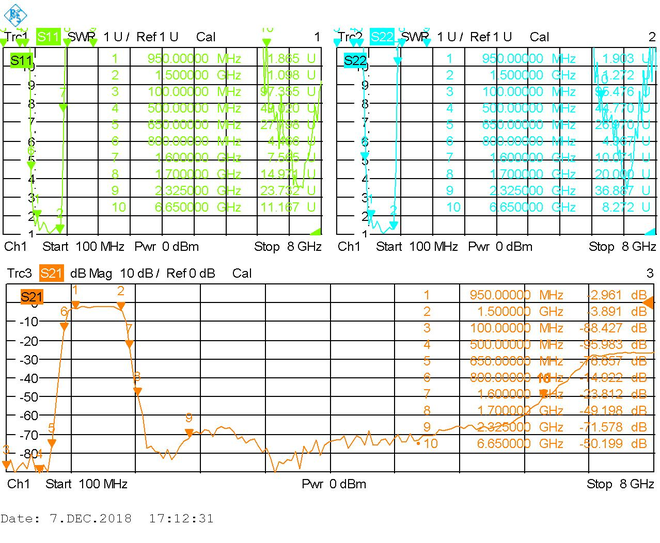Select marker 8 triangle on the S21 trace
660x543 pixels.
click(x=137, y=391)
